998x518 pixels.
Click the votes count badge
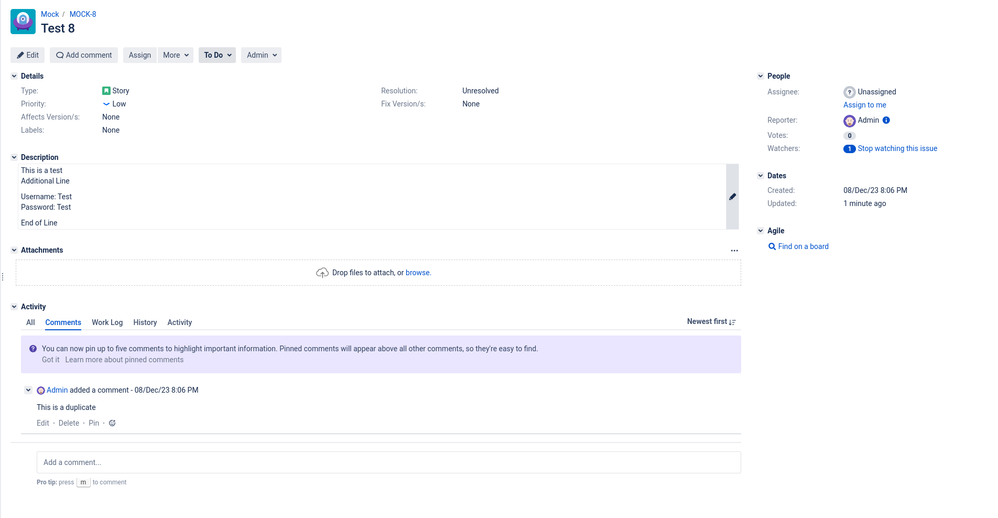pyautogui.click(x=849, y=136)
